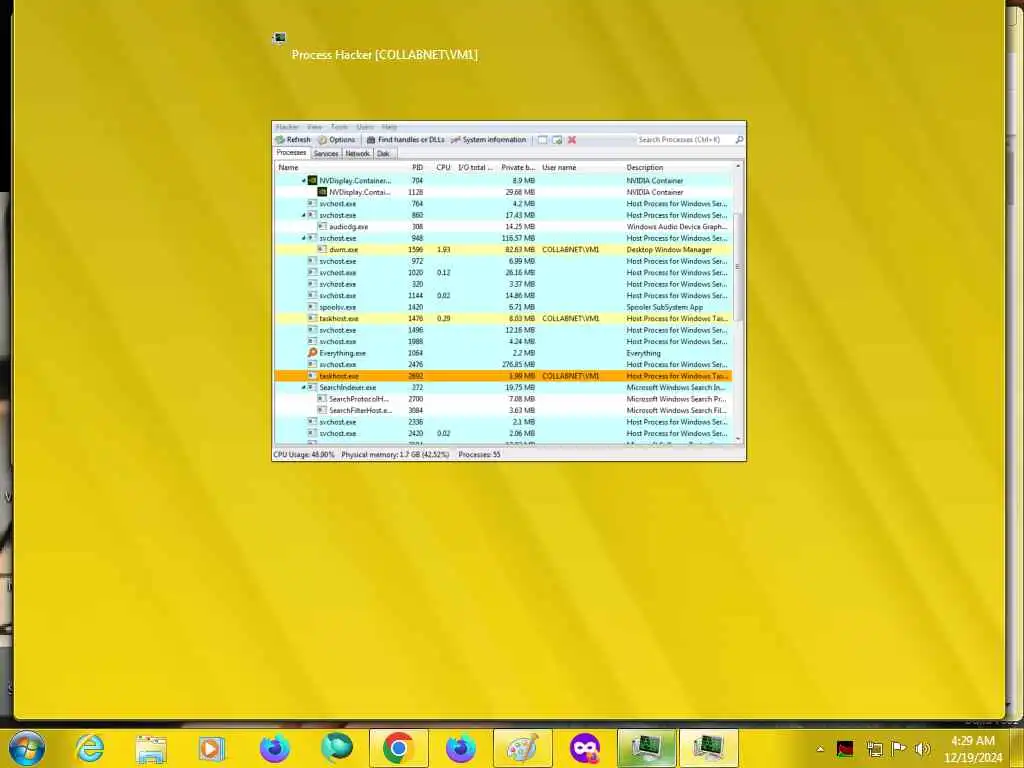The width and height of the screenshot is (1024, 768).
Task: Switch to the Services tab
Action: click(x=325, y=153)
